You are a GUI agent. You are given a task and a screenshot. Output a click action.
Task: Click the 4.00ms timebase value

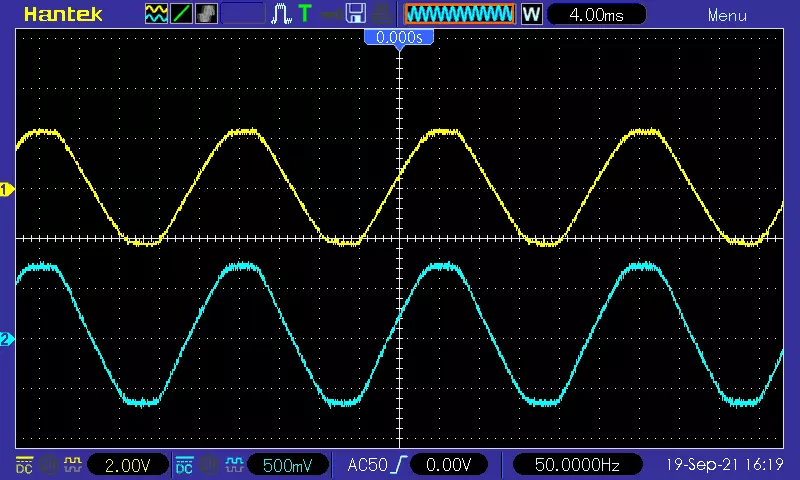(x=596, y=14)
